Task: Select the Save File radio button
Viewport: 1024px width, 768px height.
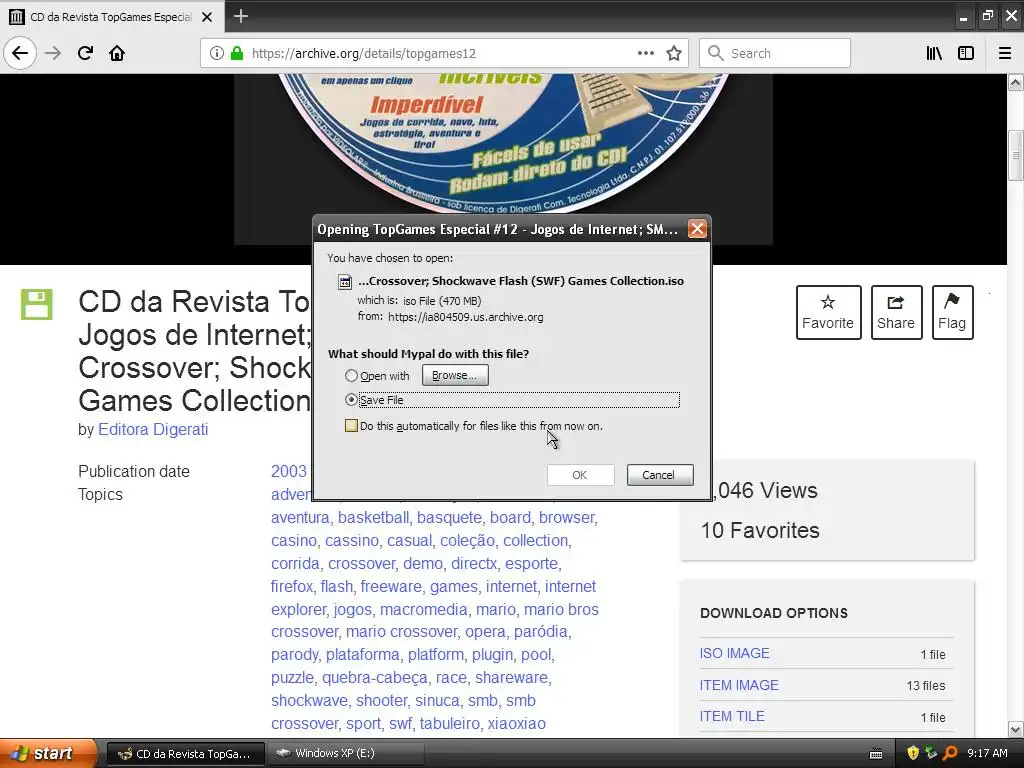Action: pos(351,400)
